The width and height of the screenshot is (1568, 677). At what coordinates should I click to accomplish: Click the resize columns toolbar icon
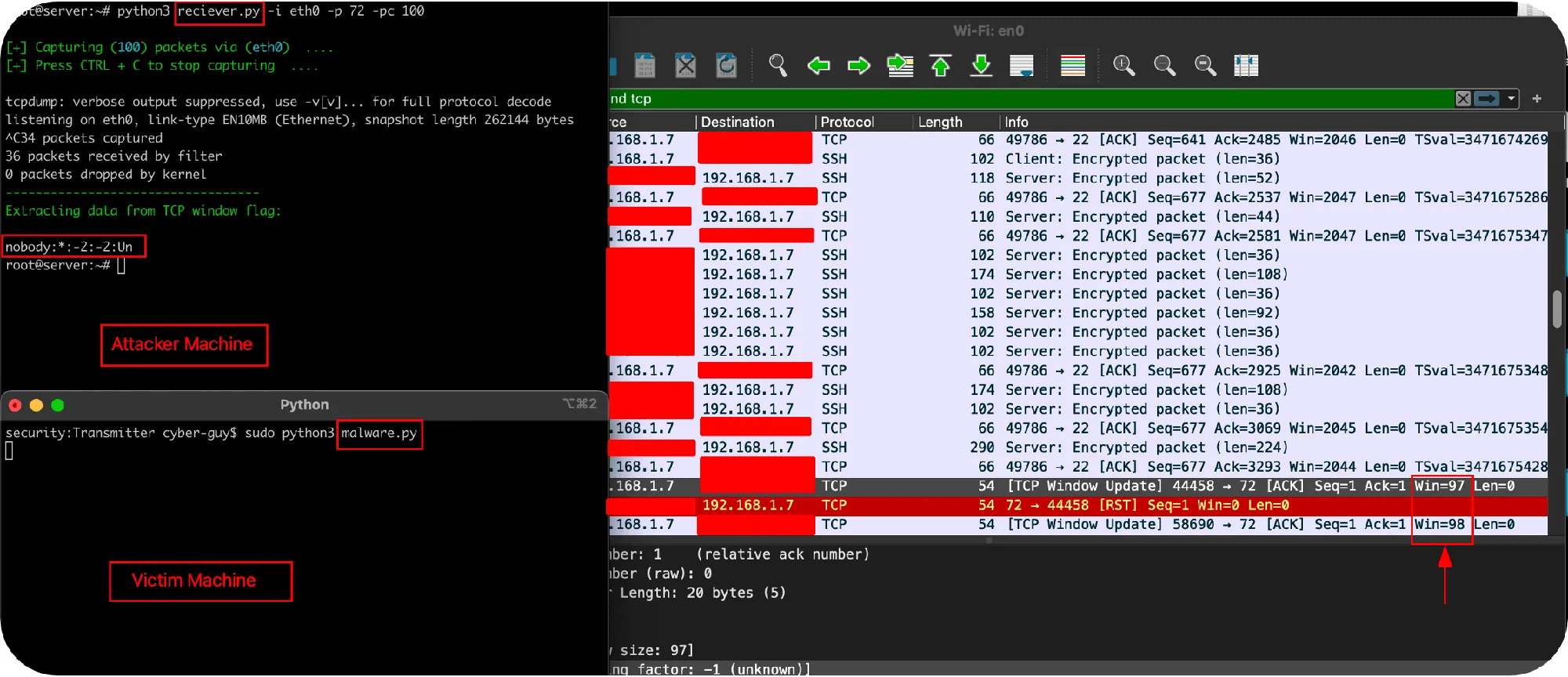[1246, 66]
